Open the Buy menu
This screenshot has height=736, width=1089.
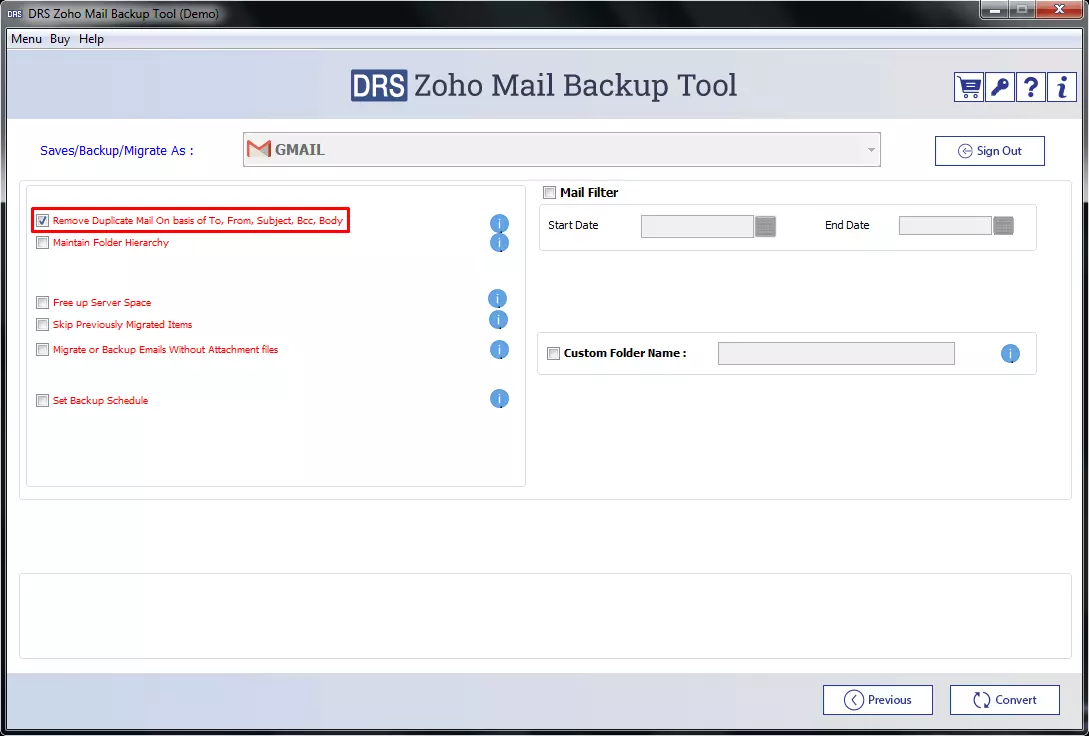tap(60, 39)
